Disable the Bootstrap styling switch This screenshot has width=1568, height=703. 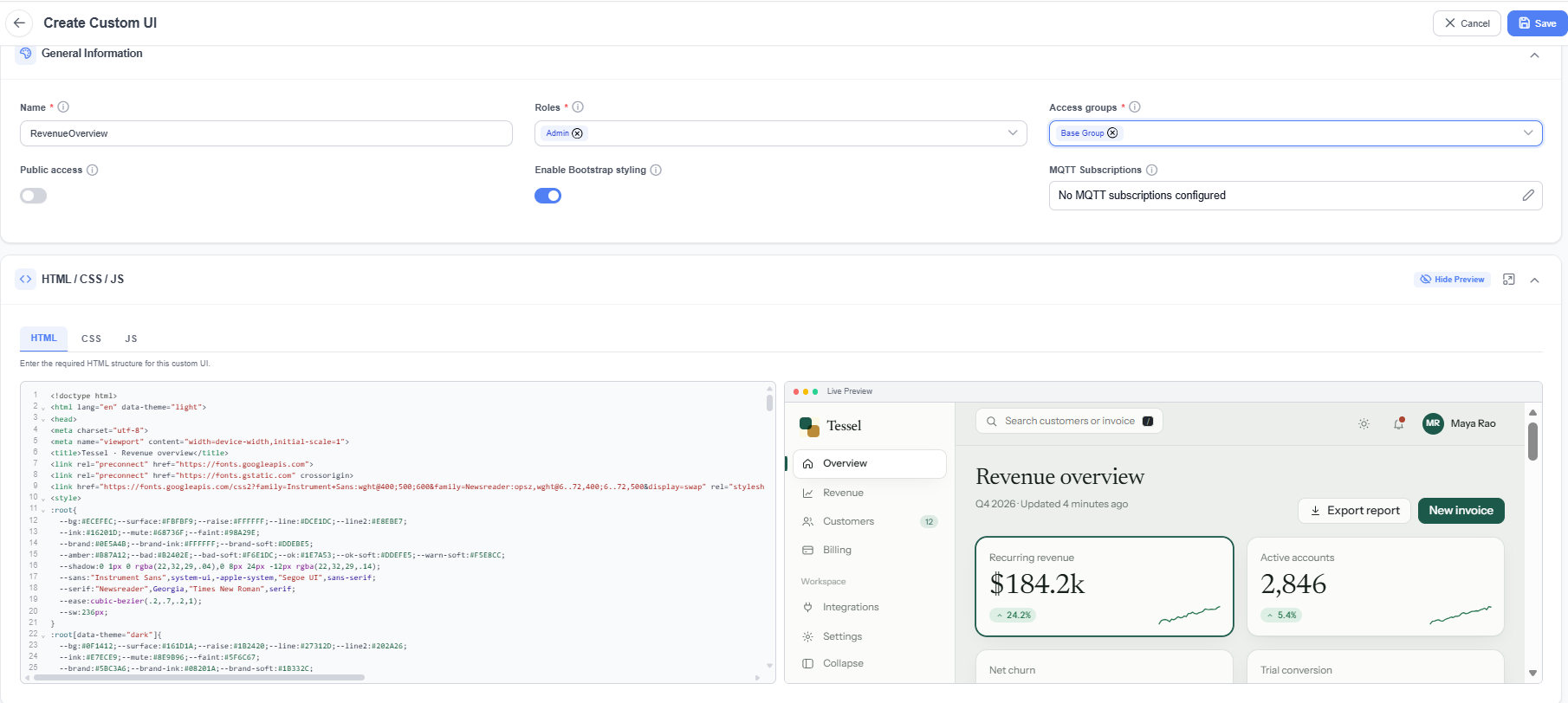pyautogui.click(x=548, y=196)
